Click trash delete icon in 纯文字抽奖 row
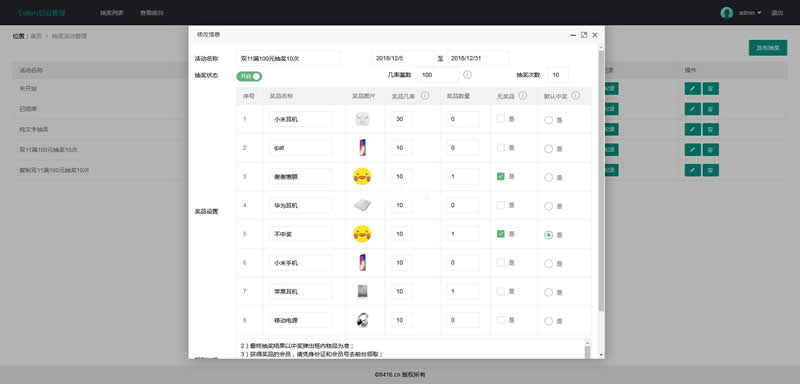The image size is (800, 384). point(711,130)
